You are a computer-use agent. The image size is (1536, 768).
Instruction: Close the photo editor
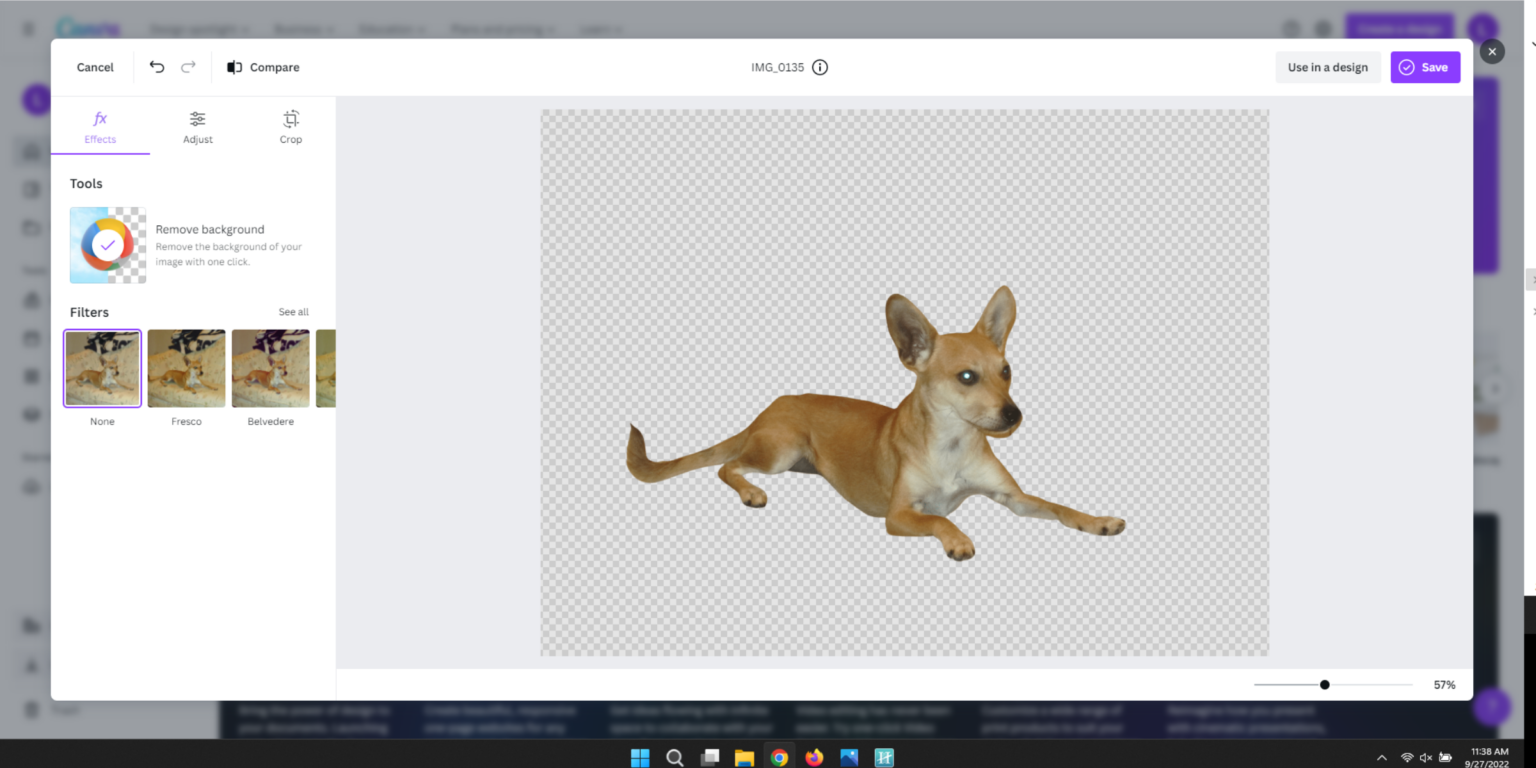1492,51
